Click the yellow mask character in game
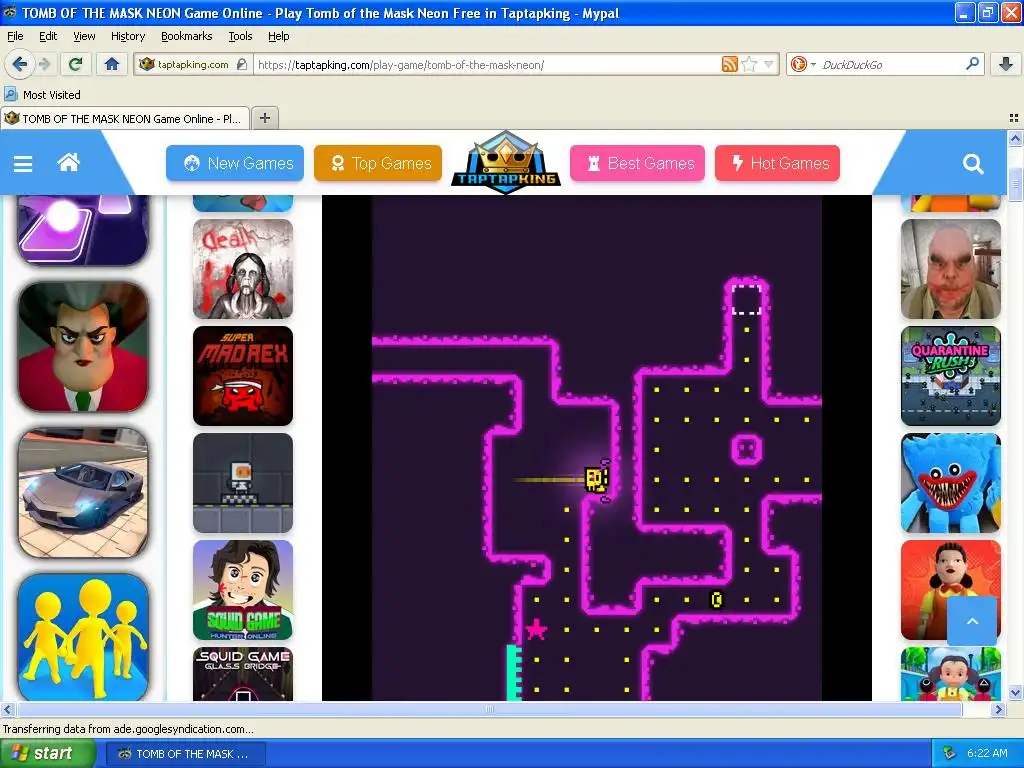Screen dimensions: 1024x768 click(x=597, y=480)
